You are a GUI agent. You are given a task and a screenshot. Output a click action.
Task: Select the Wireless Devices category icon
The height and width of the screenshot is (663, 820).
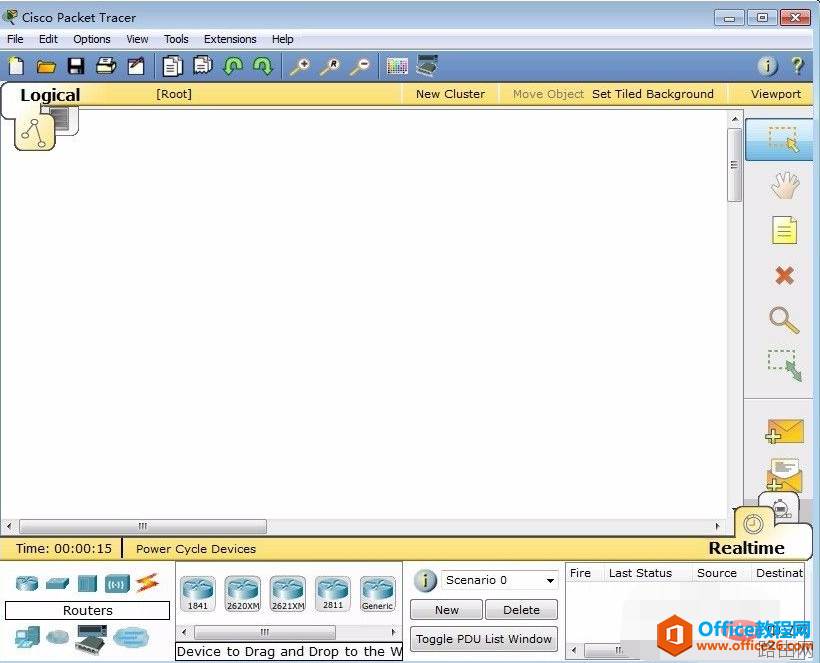pos(117,584)
